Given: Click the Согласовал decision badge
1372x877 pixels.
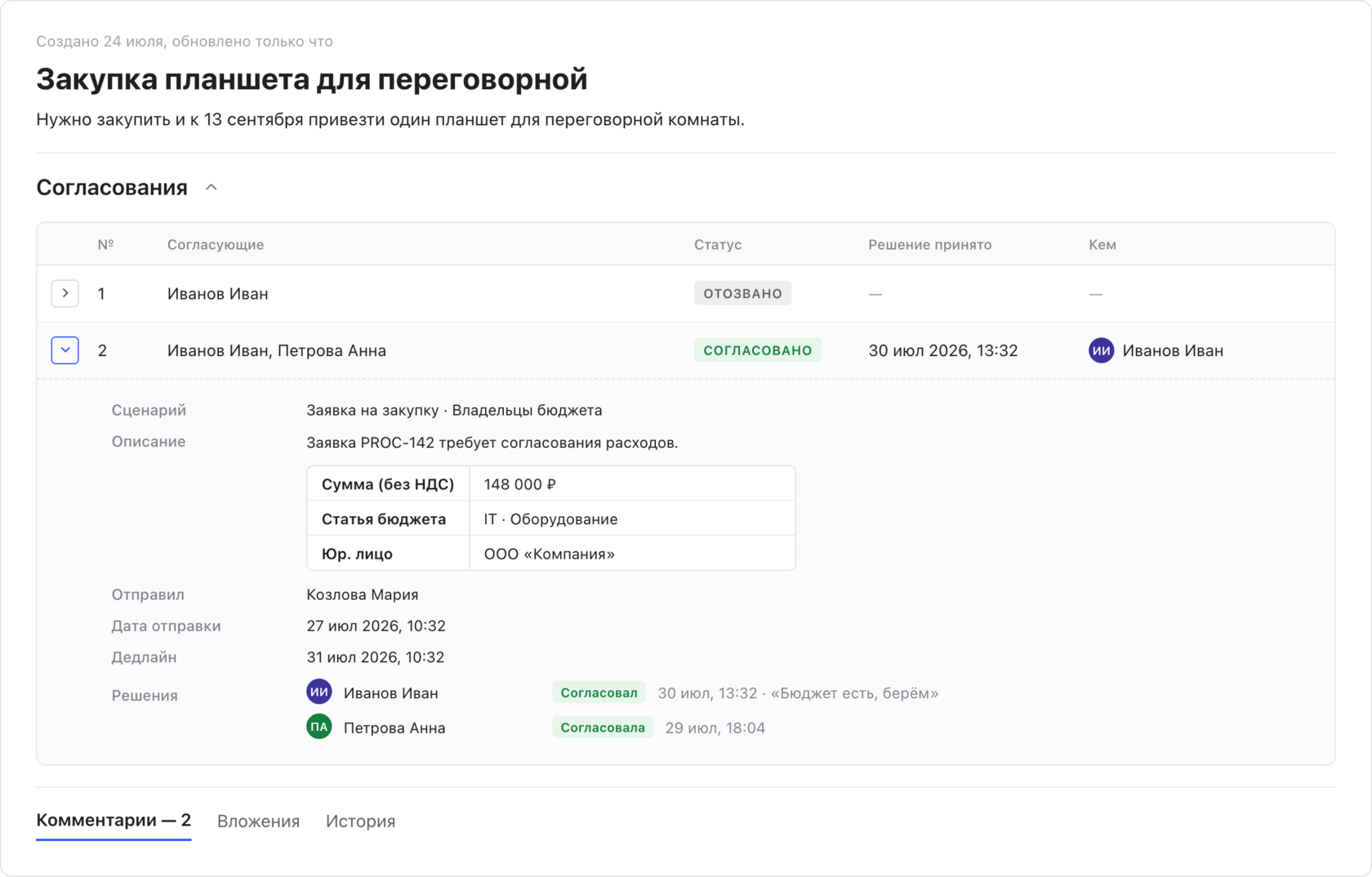Looking at the screenshot, I should point(599,692).
